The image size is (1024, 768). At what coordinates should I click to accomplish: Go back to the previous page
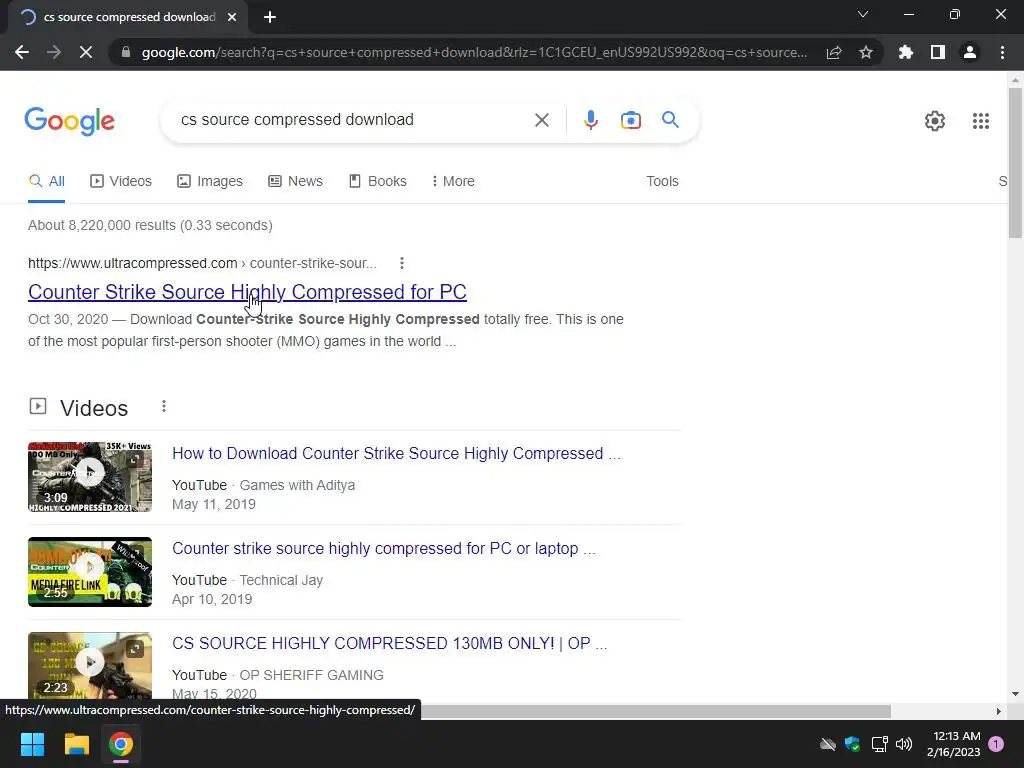tap(22, 52)
